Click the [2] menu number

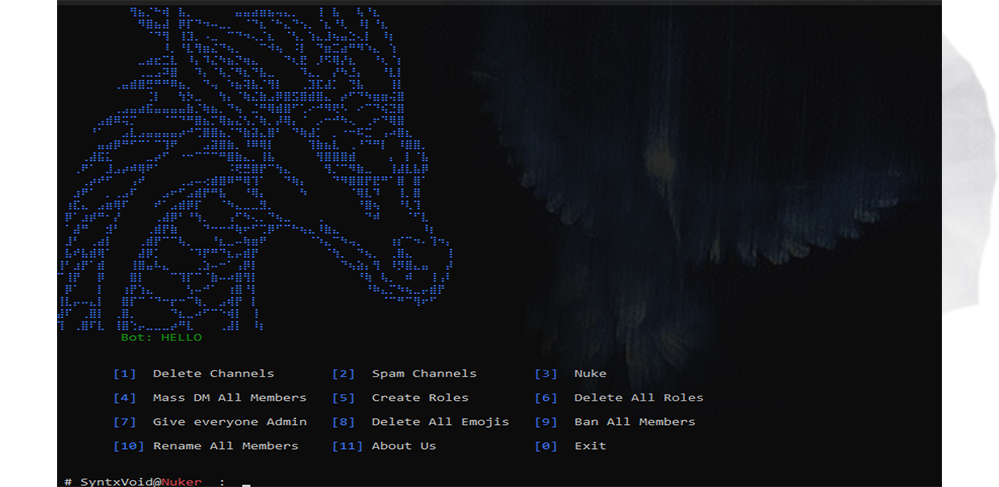pyautogui.click(x=343, y=374)
